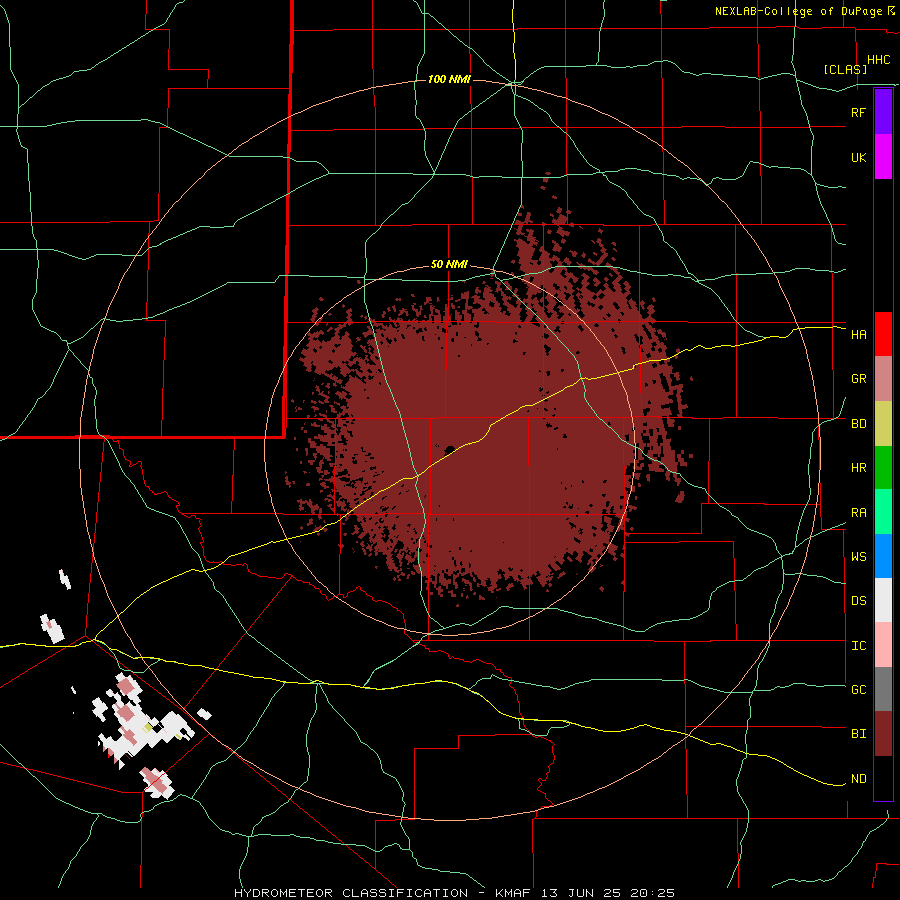Click the UK legend label
This screenshot has width=900, height=900.
click(858, 157)
